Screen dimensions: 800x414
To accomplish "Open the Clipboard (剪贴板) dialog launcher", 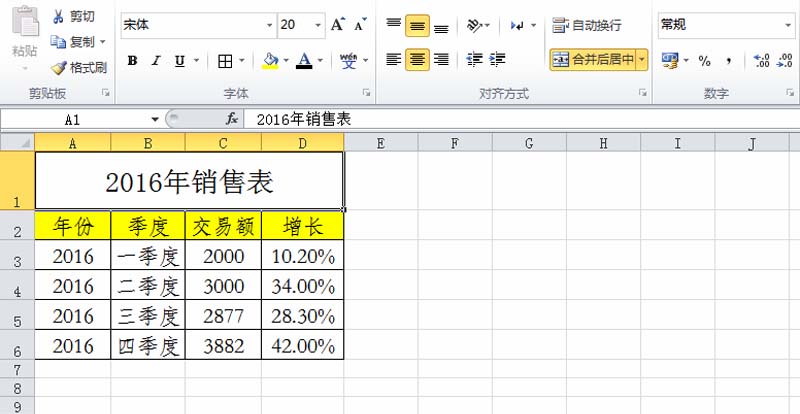I will pos(106,92).
